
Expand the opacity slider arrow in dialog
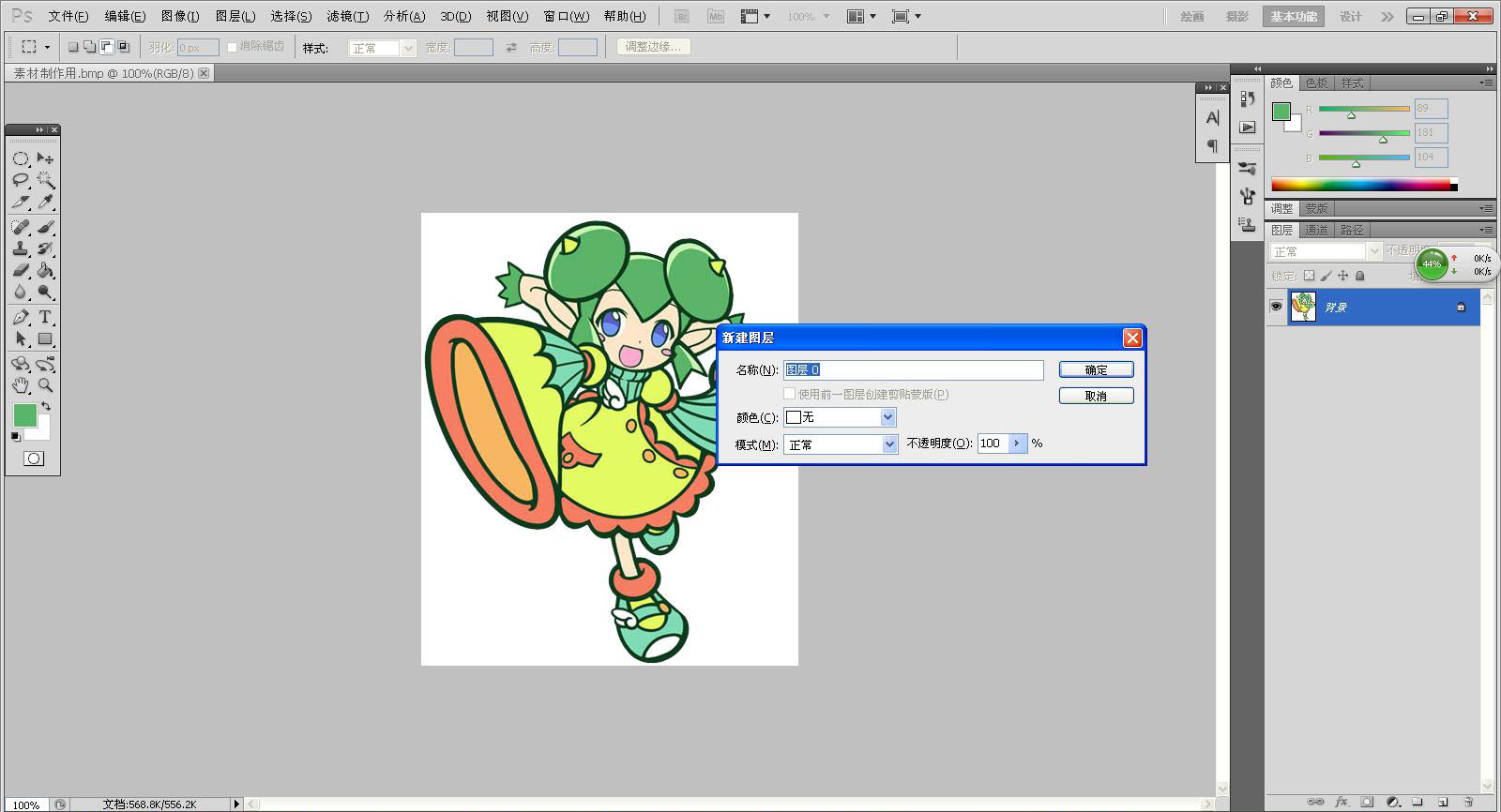coord(1017,444)
